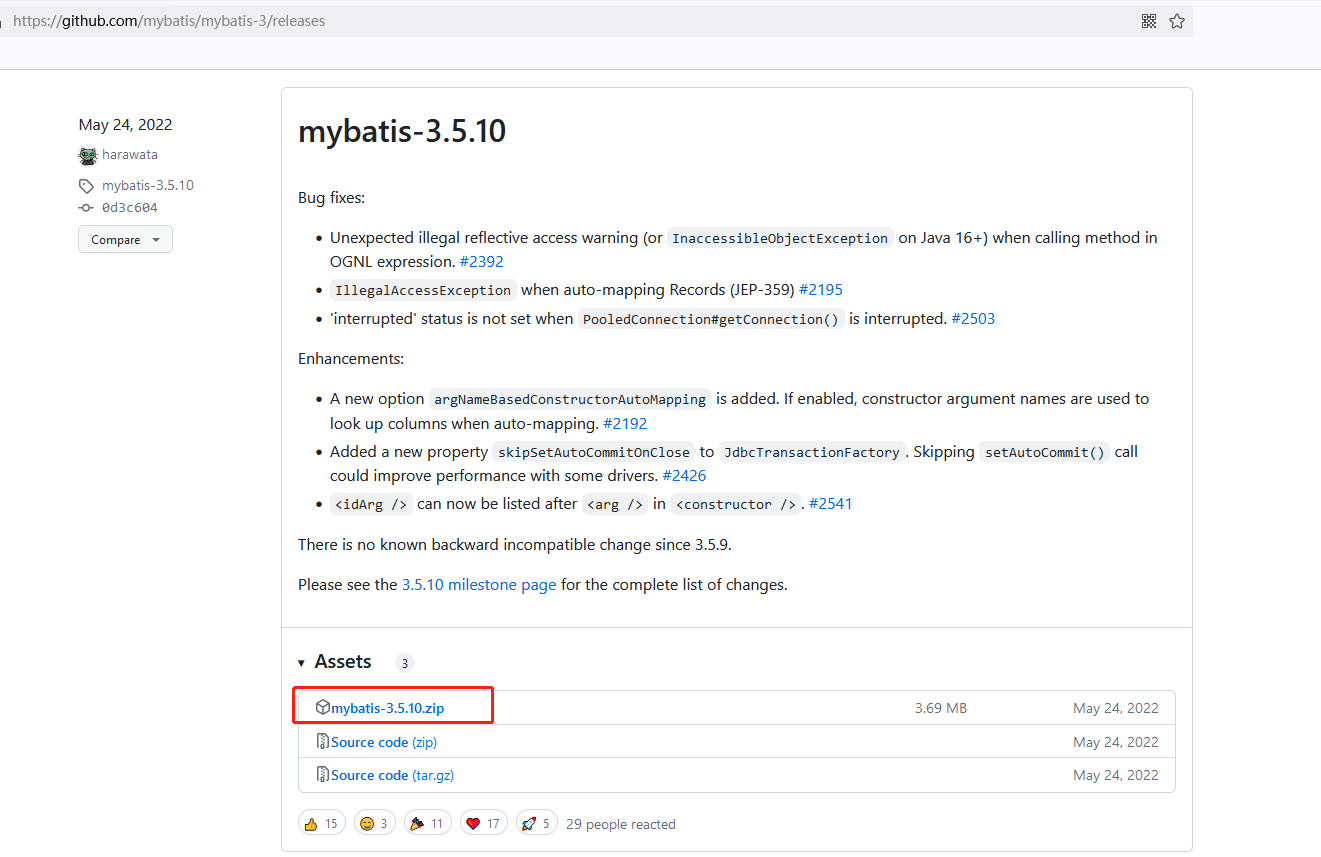This screenshot has height=857, width=1321.
Task: Click the file icon beside Source code (zip)
Action: tap(323, 741)
